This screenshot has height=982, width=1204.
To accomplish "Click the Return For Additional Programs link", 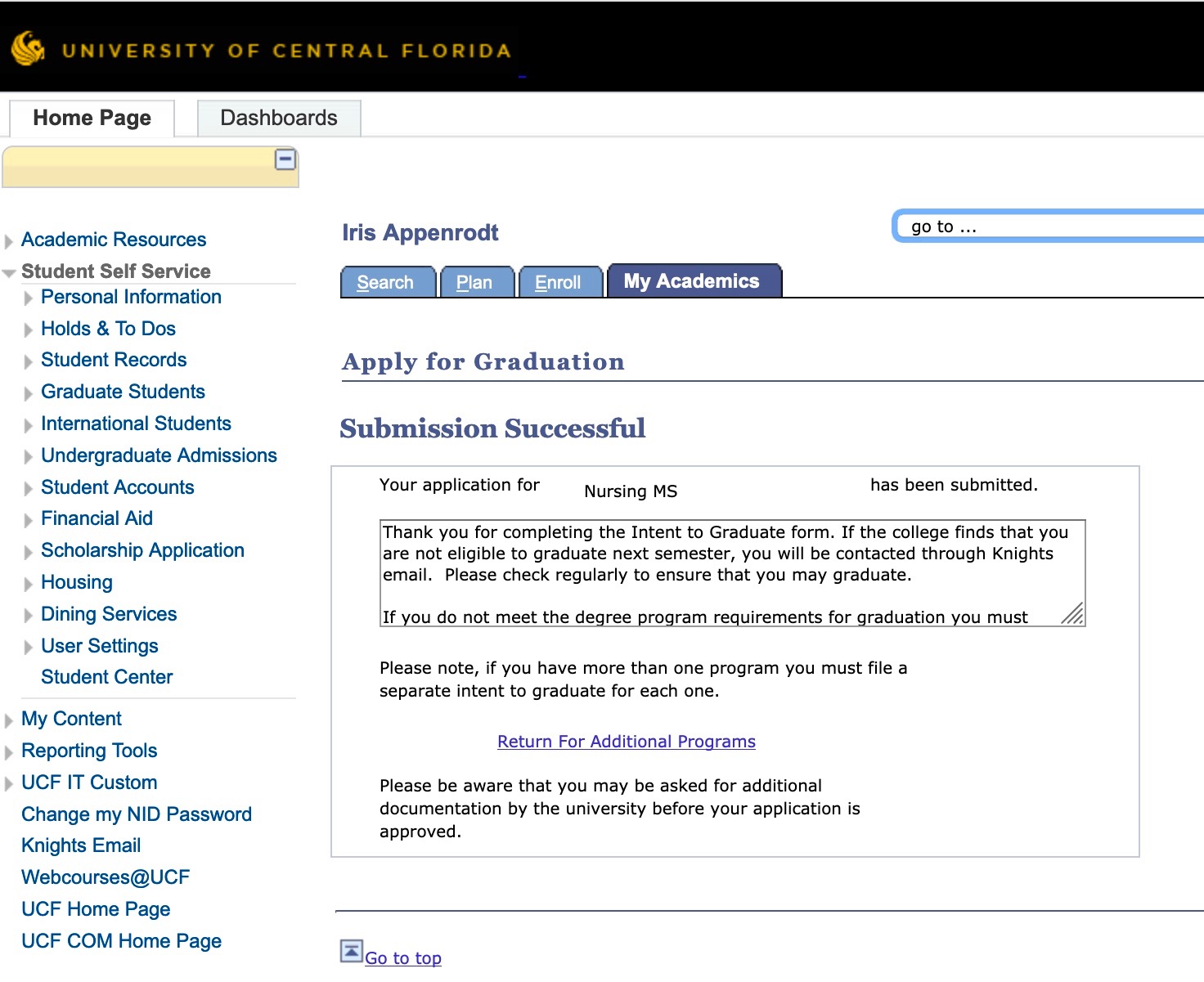I will pos(626,742).
